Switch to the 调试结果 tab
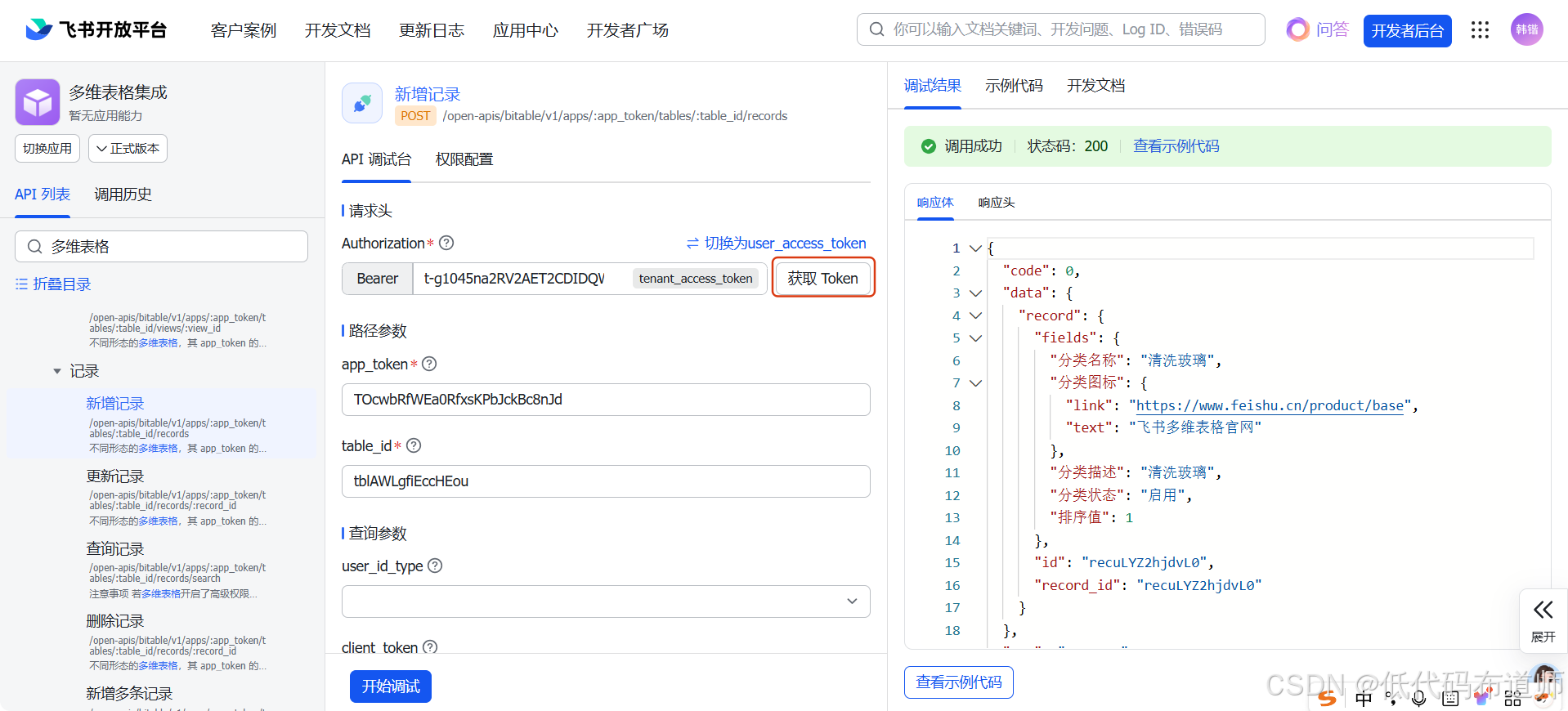This screenshot has height=711, width=1568. pyautogui.click(x=933, y=86)
